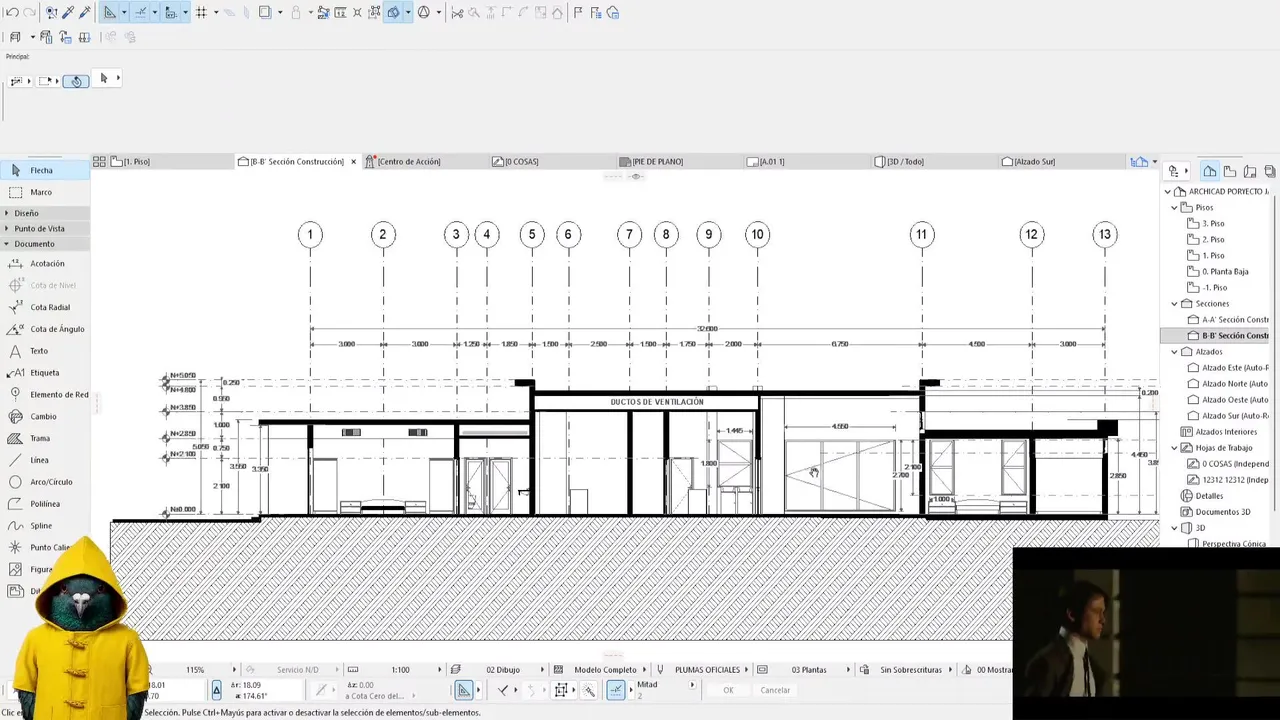Click the scissors split tool icon

[457, 13]
